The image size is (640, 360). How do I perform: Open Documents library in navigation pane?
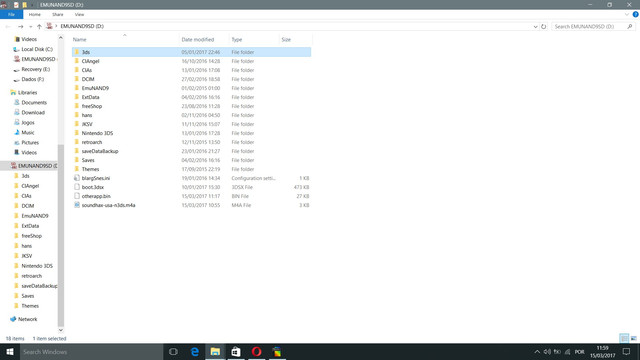(x=31, y=102)
